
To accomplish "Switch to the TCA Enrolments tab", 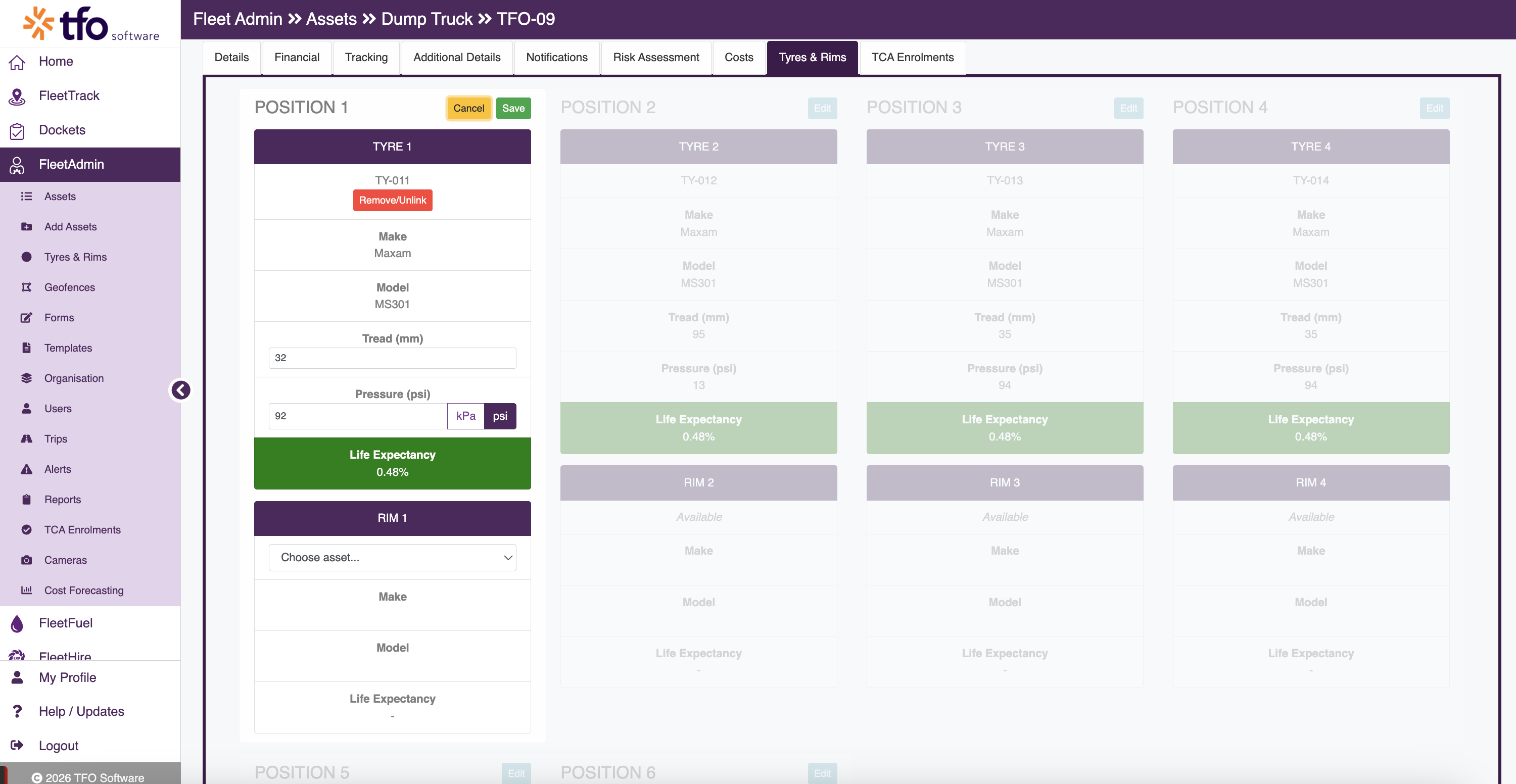I will click(x=912, y=57).
